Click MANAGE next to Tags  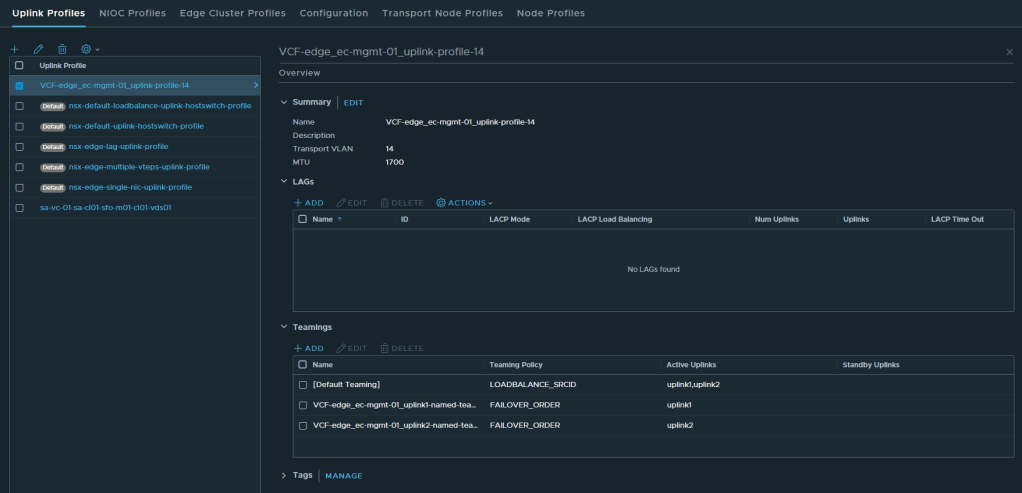[x=344, y=476]
